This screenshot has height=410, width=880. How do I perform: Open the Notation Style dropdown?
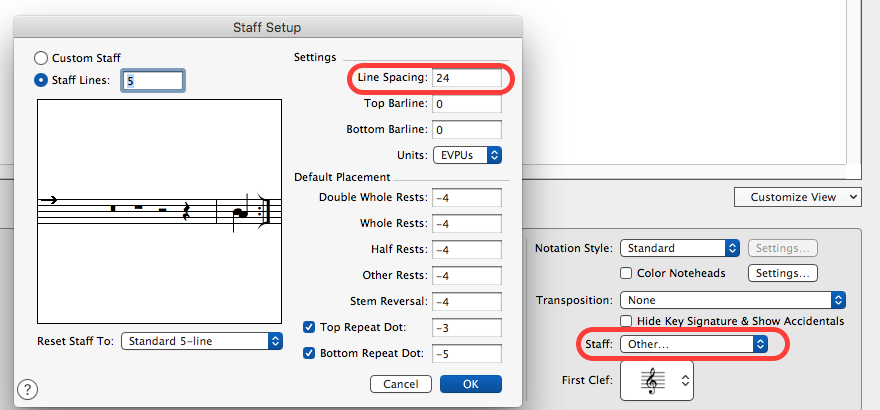(x=680, y=248)
